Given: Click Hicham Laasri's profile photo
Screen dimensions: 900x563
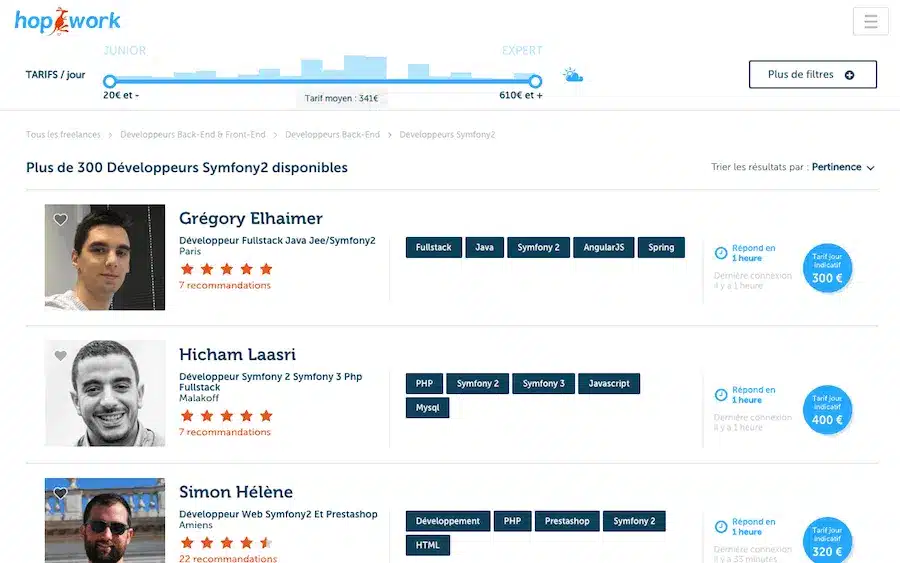Looking at the screenshot, I should click(105, 393).
